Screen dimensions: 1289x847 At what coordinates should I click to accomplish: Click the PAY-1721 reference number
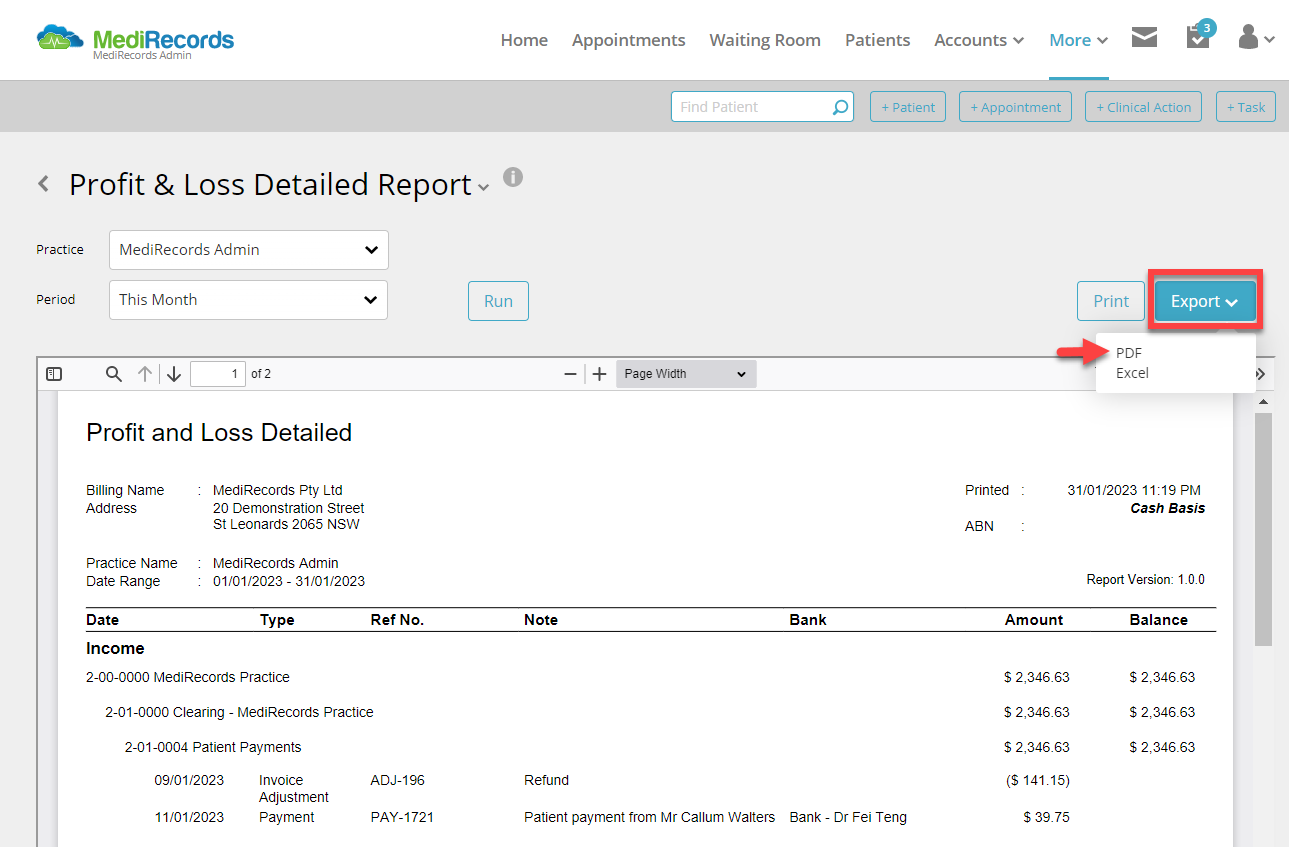(402, 817)
